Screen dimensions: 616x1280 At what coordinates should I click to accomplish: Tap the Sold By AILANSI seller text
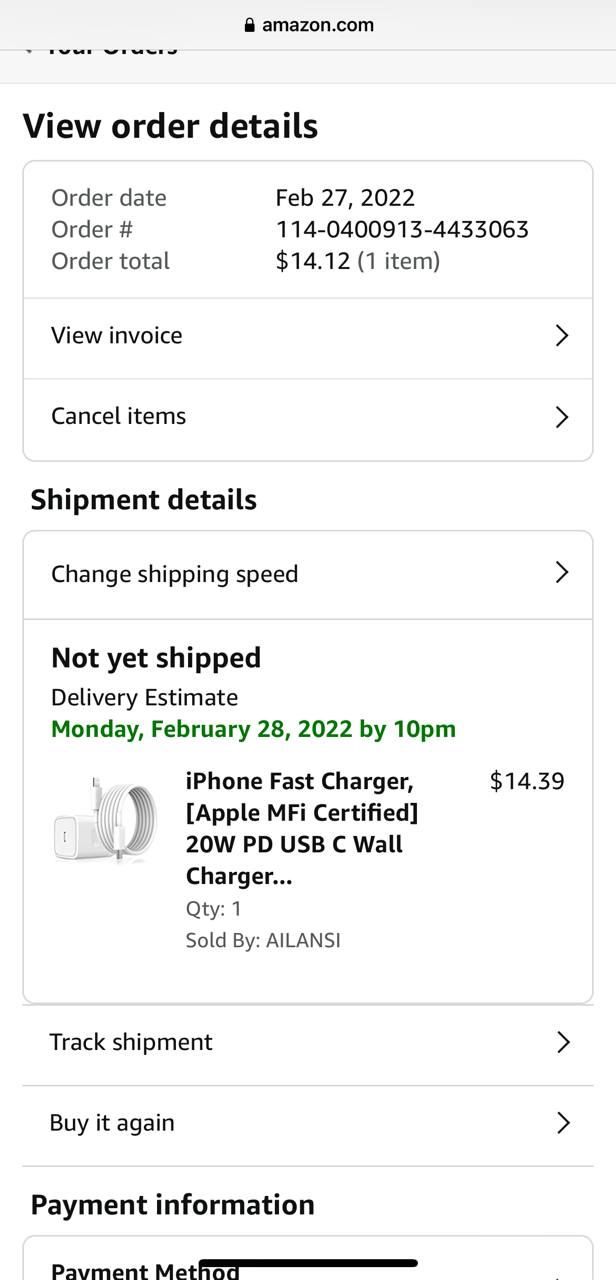click(x=263, y=941)
